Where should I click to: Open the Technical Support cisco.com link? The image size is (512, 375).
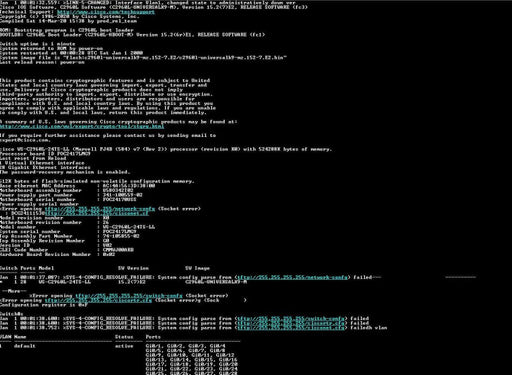point(106,12)
